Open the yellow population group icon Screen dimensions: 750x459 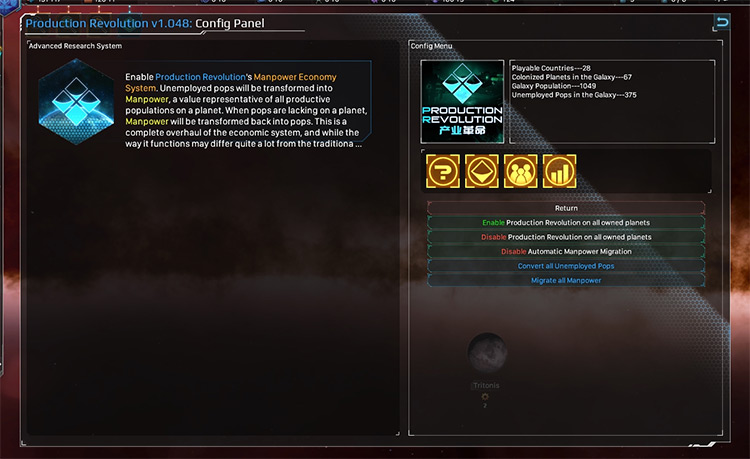point(520,171)
